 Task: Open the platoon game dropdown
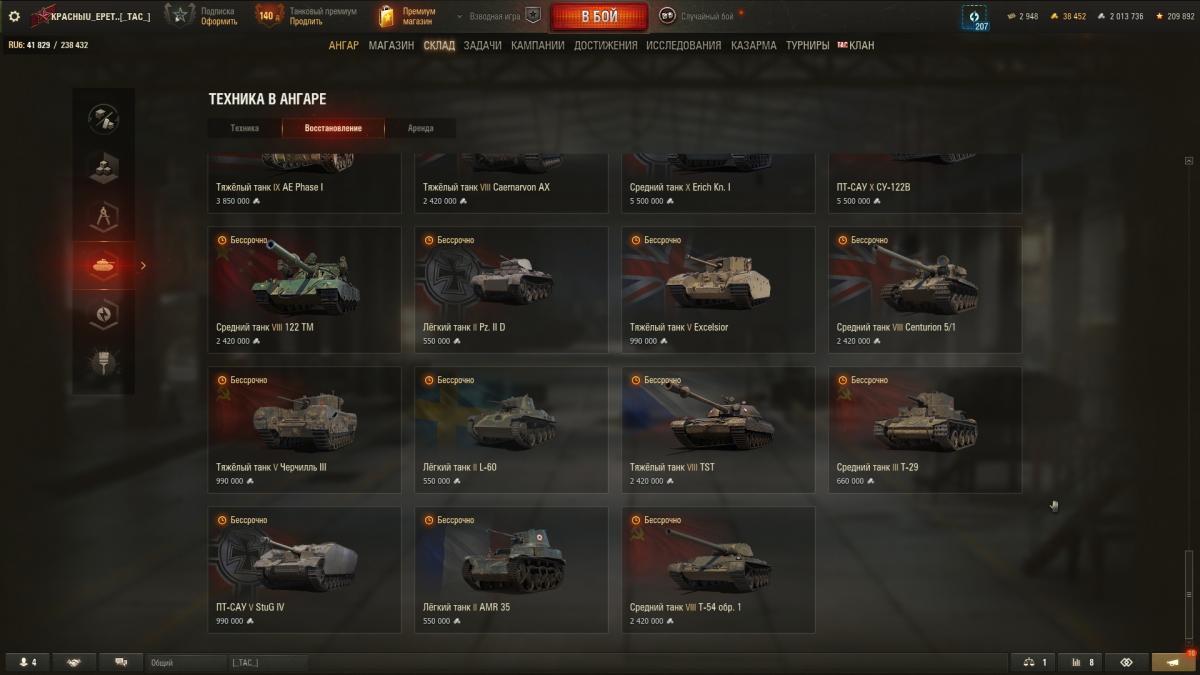click(498, 16)
